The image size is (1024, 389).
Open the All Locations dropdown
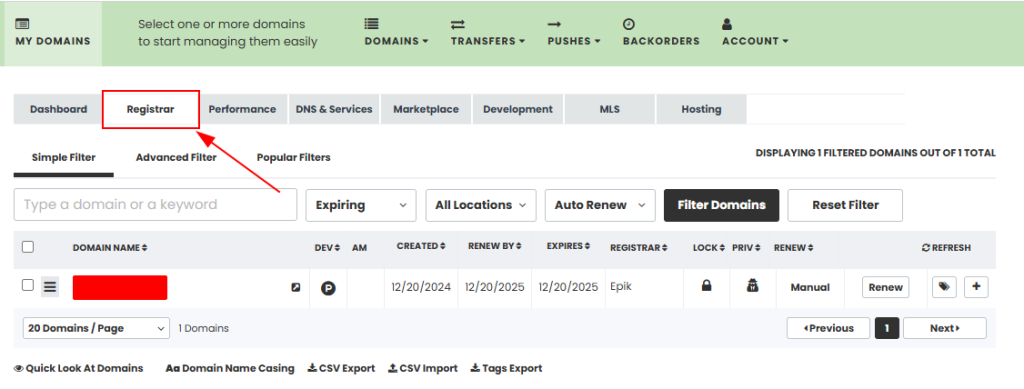pos(481,205)
